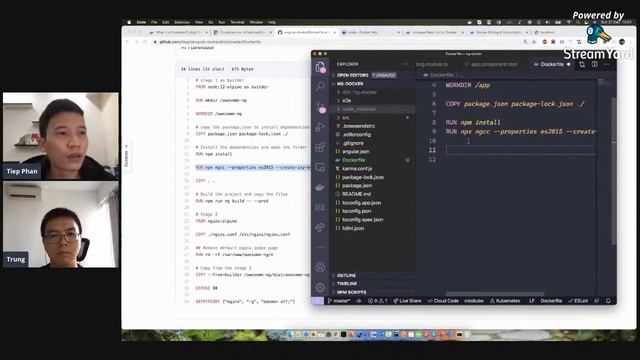Open angular.json in explorer tree
Screen dimensions: 640x360
point(373,151)
